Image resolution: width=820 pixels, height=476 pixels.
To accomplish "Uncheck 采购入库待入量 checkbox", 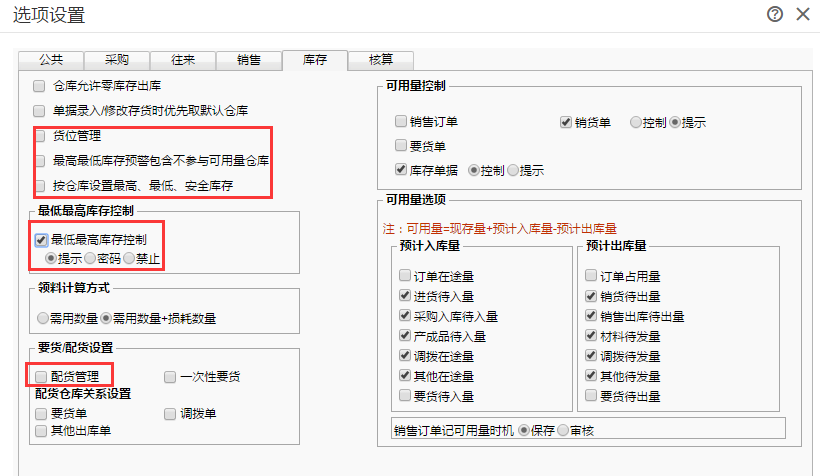I will [x=405, y=315].
